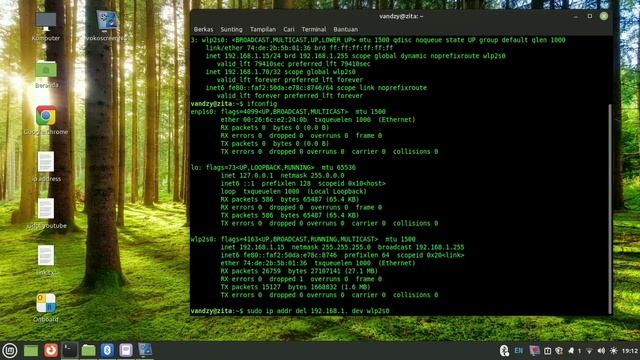Click the brightness sun tray icon
The height and width of the screenshot is (360, 640).
(613, 351)
